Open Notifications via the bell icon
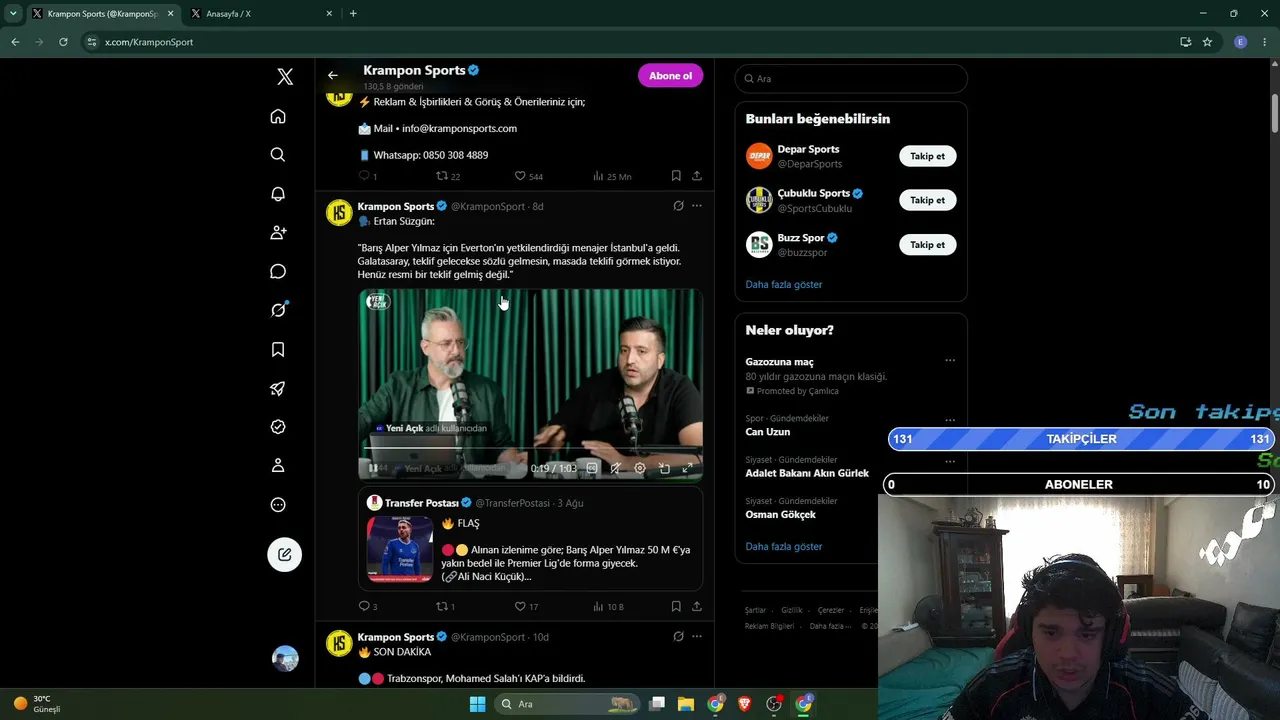Screen dimensions: 1280x720 [x=278, y=194]
